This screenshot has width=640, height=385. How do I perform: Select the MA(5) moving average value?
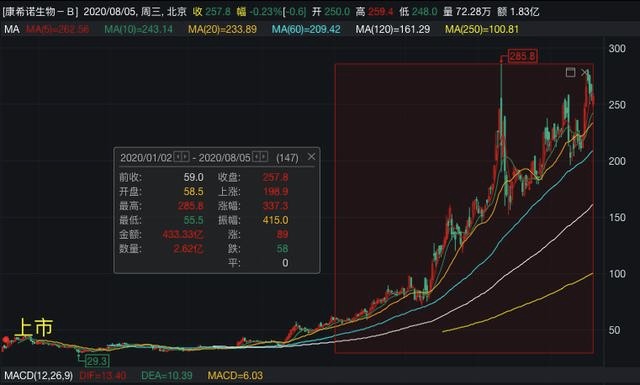[58, 29]
